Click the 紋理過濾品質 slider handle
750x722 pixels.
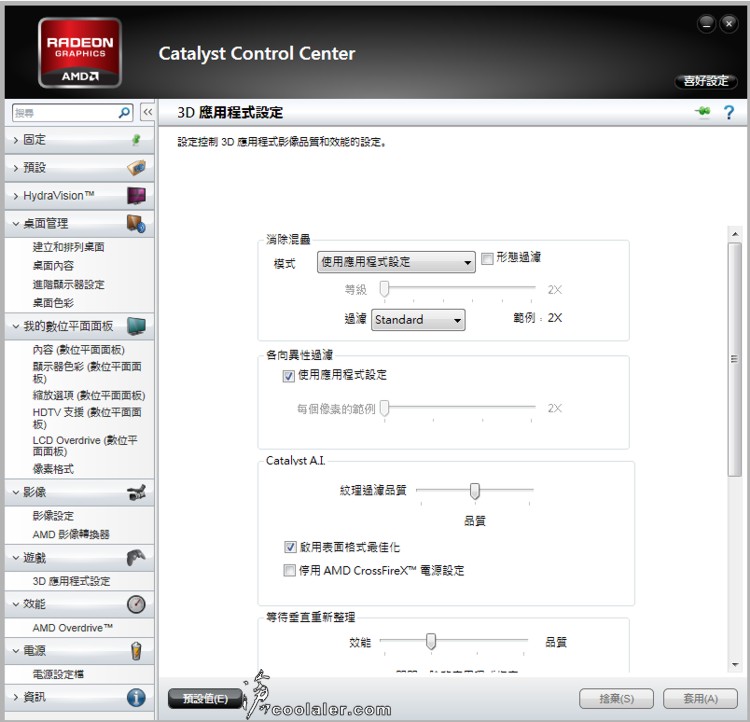point(474,491)
